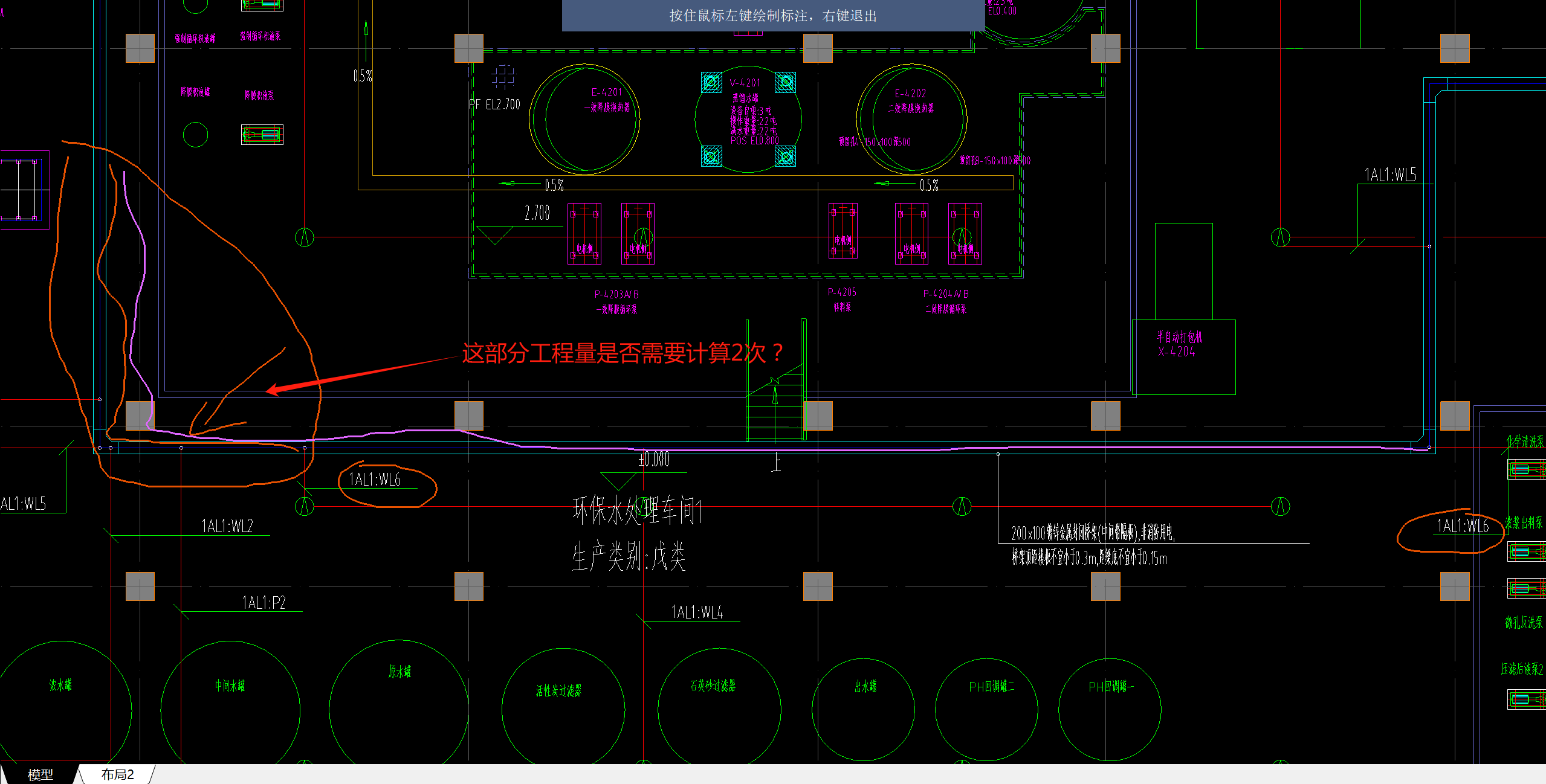Select the 浓水罐 tank label
The width and height of the screenshot is (1546, 784).
tap(60, 685)
